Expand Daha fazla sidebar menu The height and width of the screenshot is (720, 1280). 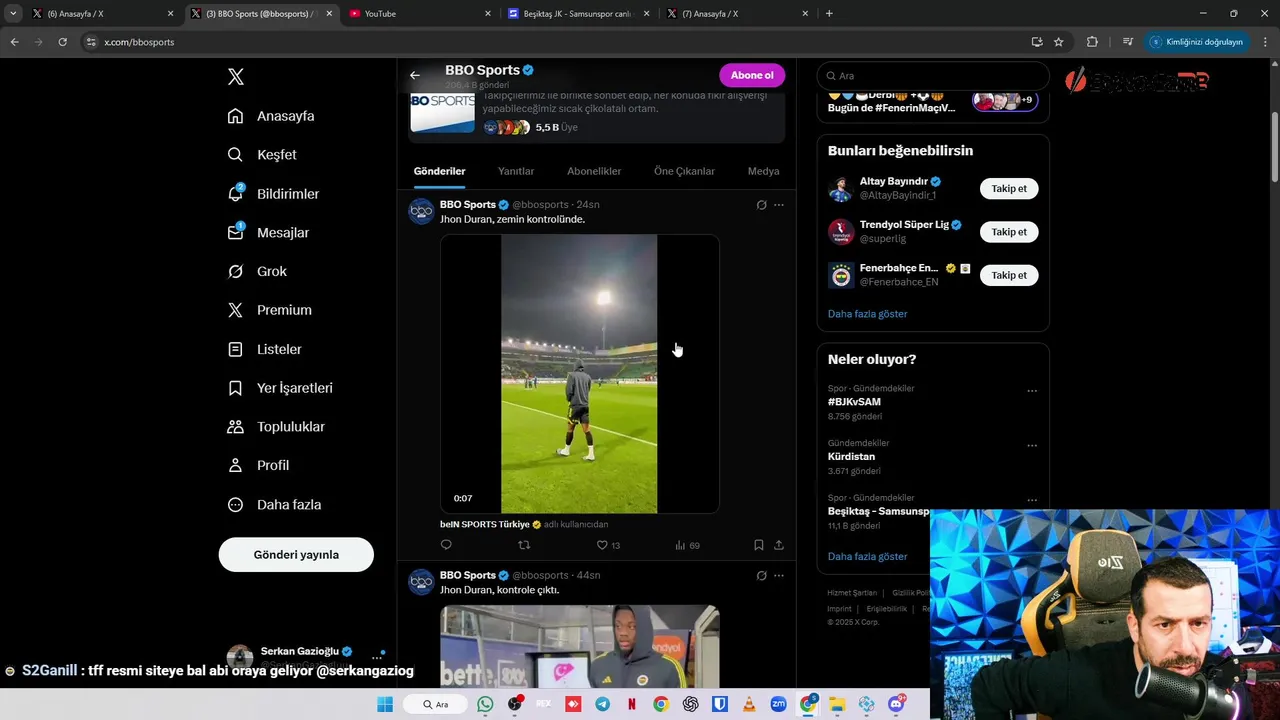[x=274, y=505]
